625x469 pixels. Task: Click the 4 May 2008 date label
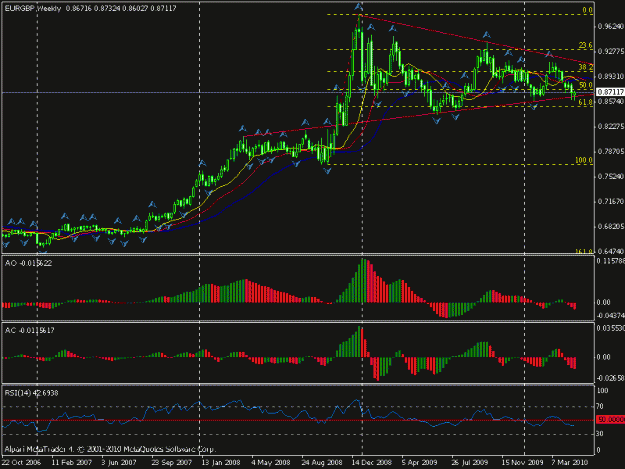click(271, 463)
